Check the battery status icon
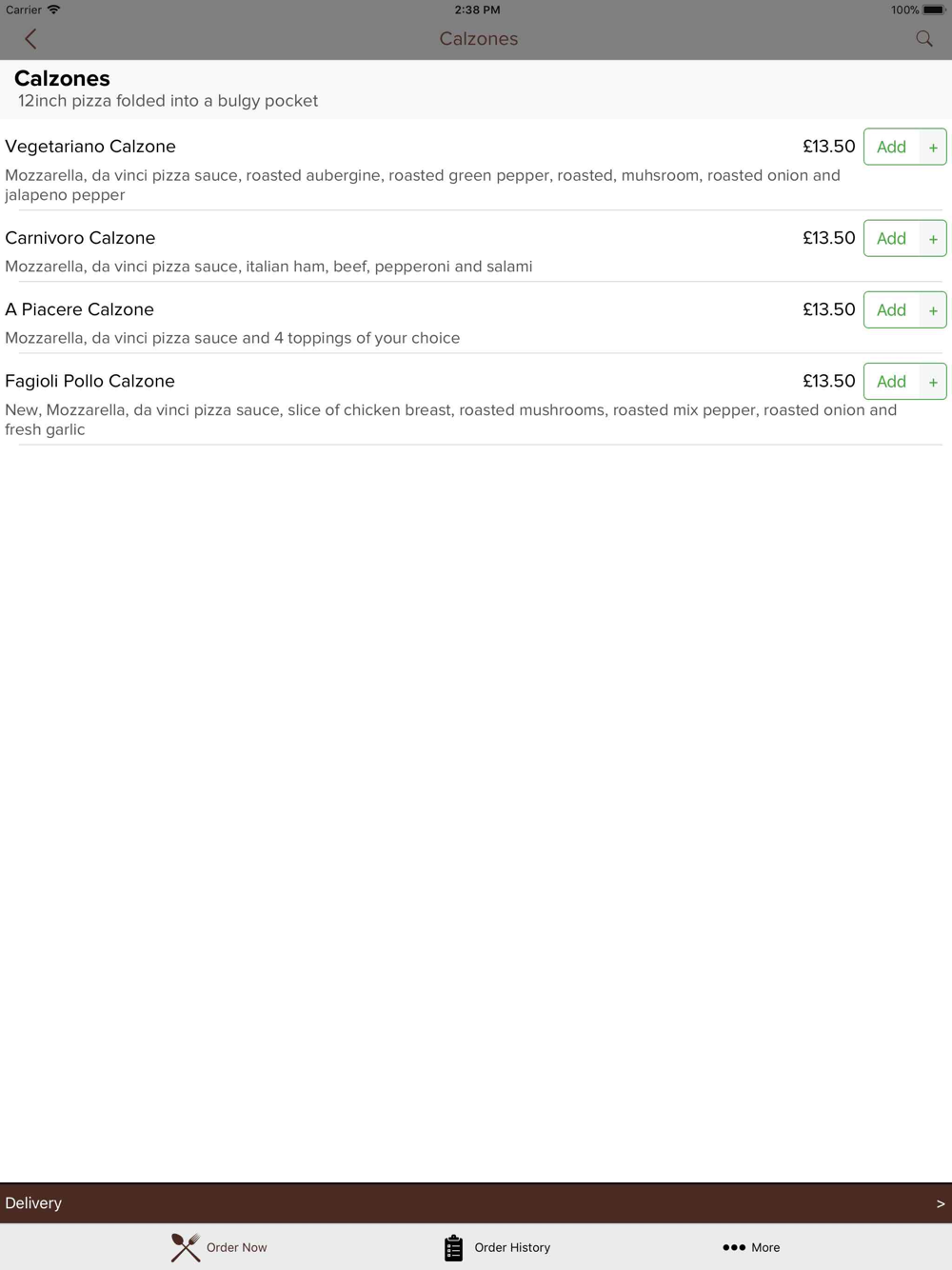Screen dimensions: 952x1270 tap(933, 10)
